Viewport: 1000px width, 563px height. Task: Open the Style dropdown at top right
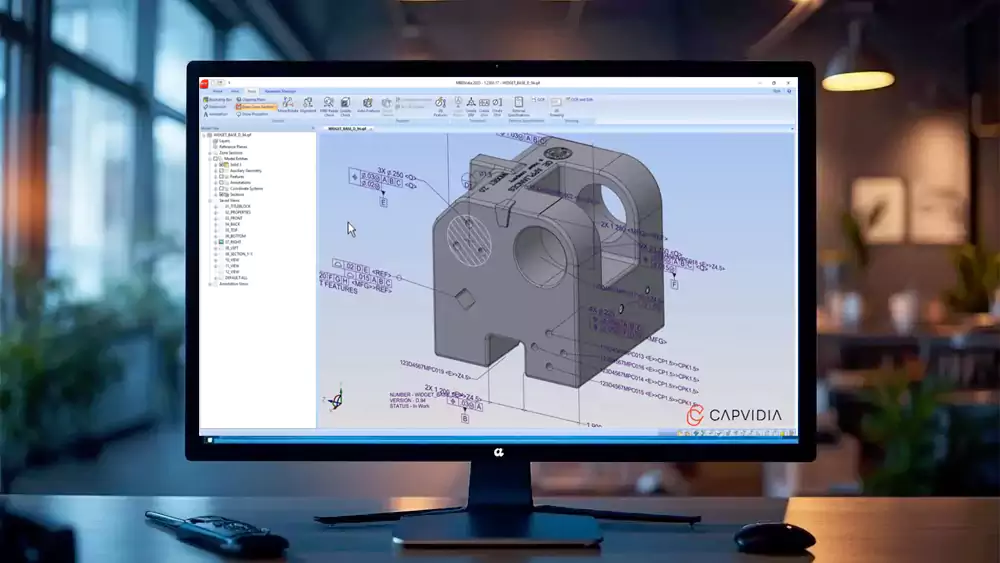pos(777,91)
